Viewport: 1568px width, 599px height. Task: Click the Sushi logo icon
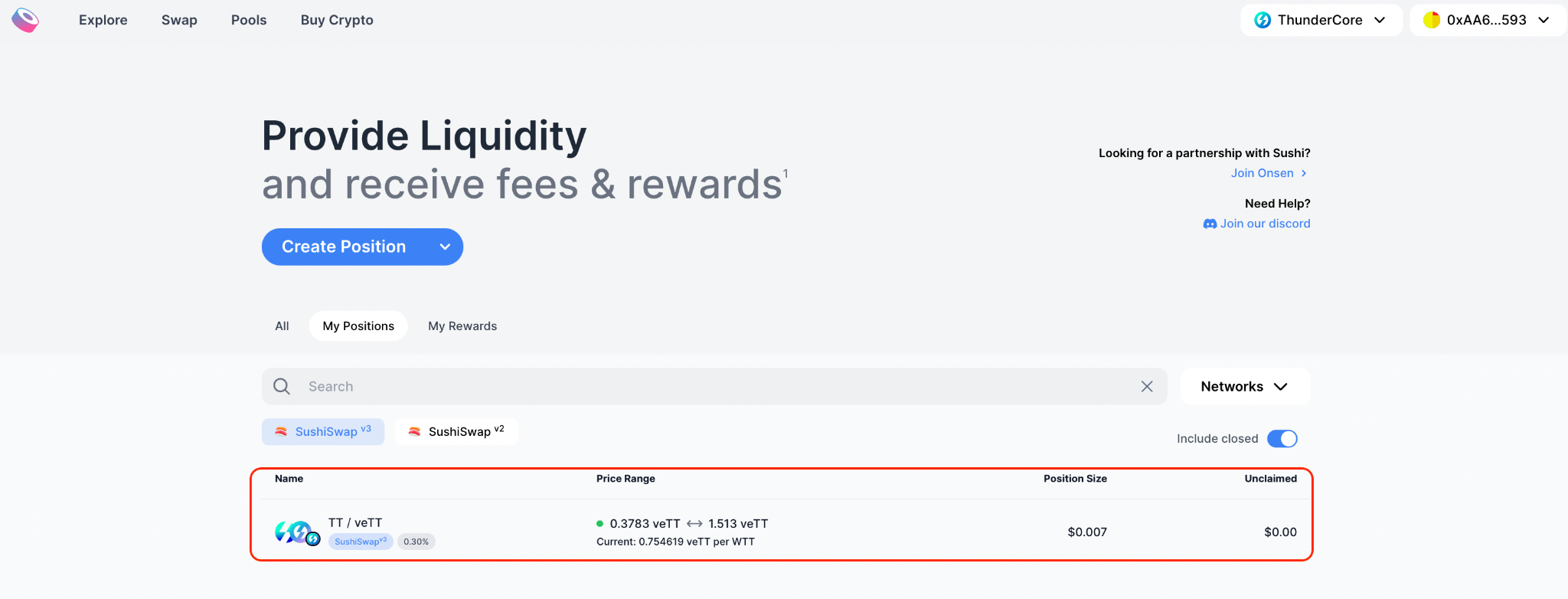pyautogui.click(x=25, y=20)
